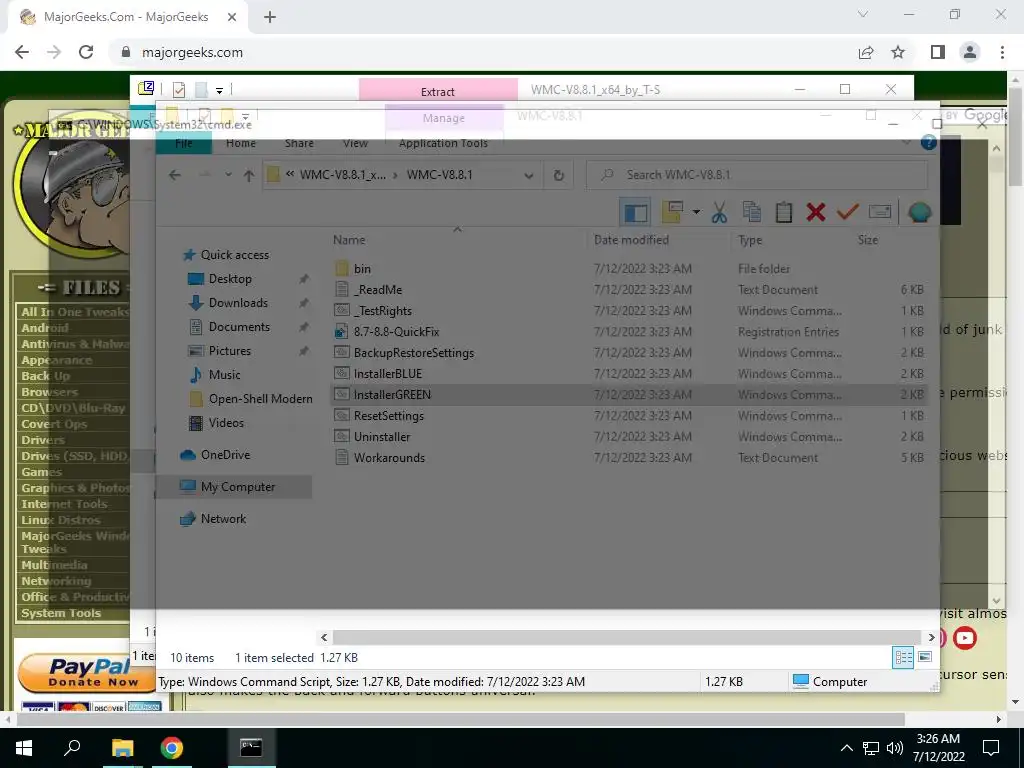Go up one folder level in Explorer
Image resolution: width=1024 pixels, height=768 pixels.
tap(249, 175)
